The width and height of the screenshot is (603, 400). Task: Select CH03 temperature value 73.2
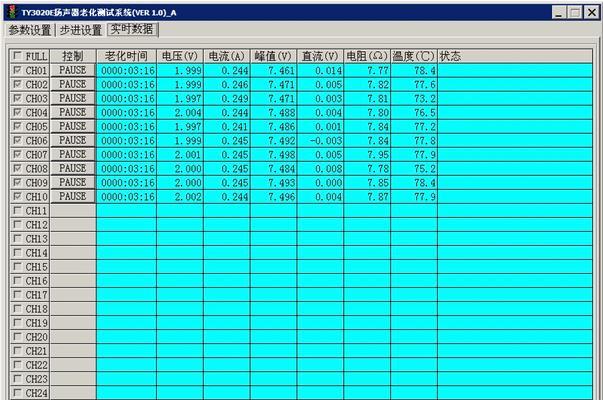click(414, 98)
